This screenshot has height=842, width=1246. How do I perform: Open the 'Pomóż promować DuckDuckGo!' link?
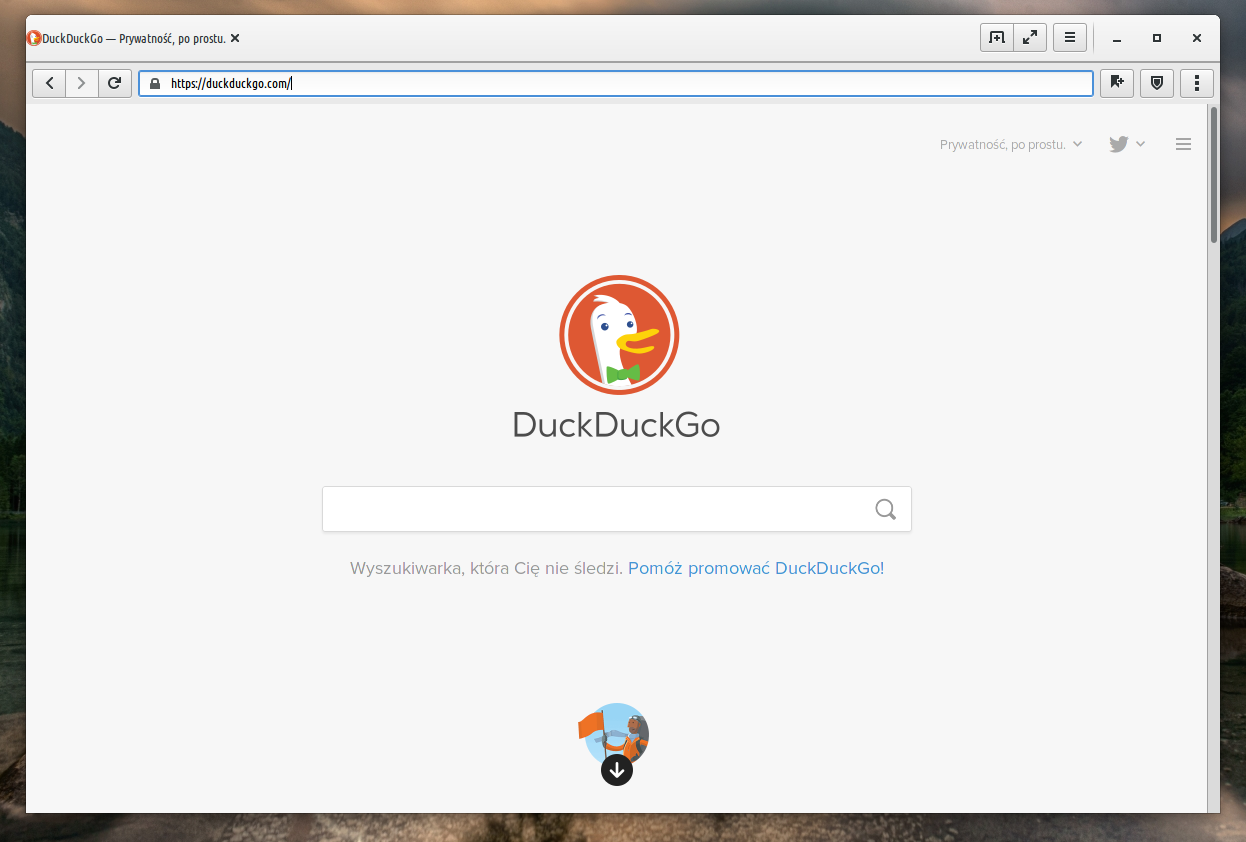756,568
